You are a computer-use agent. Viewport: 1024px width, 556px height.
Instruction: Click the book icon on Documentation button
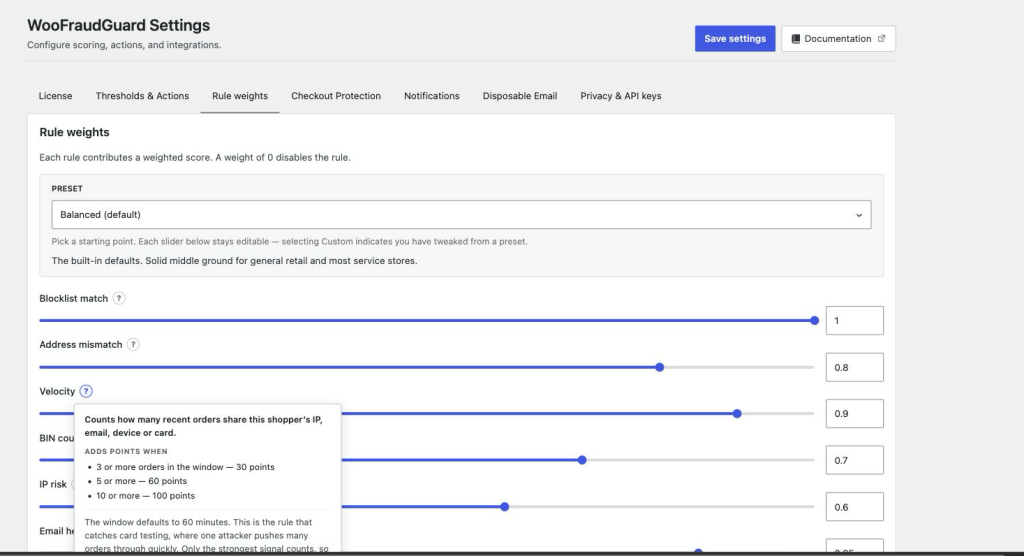click(795, 39)
